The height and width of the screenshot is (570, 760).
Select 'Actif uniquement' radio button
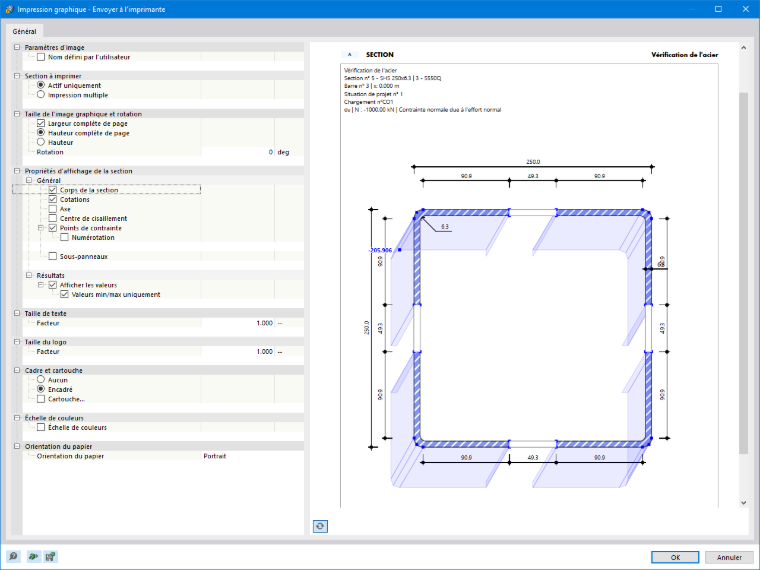(41, 85)
